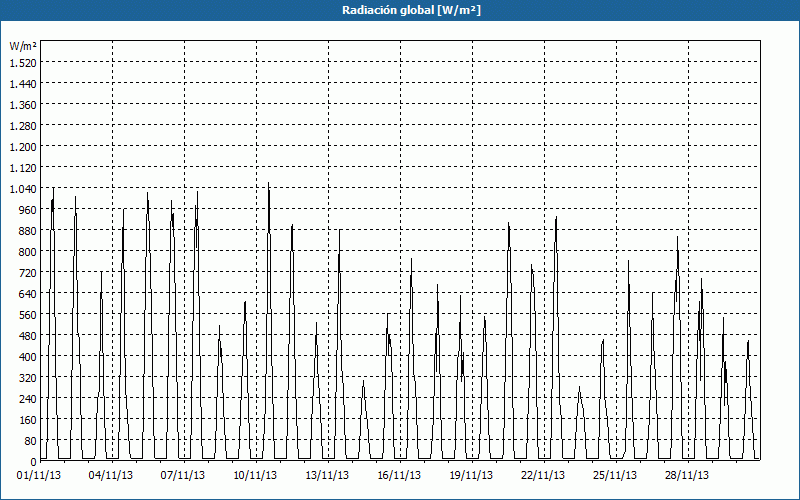The image size is (800, 500).
Task: Select the 560 y-axis value
Action: point(28,315)
